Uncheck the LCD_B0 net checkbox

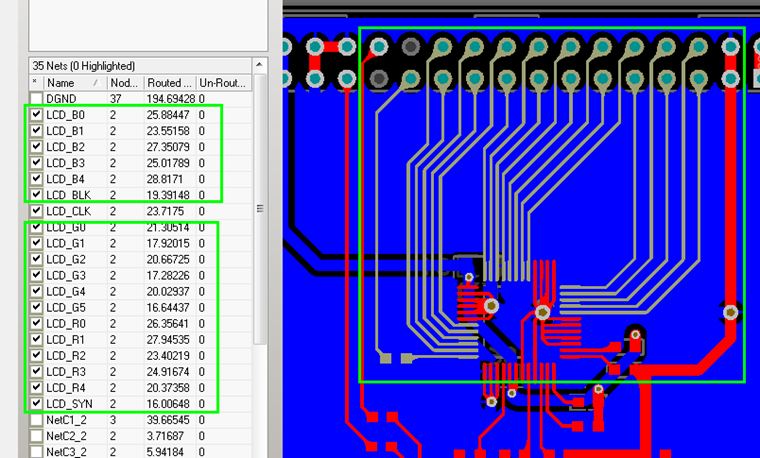[37, 115]
